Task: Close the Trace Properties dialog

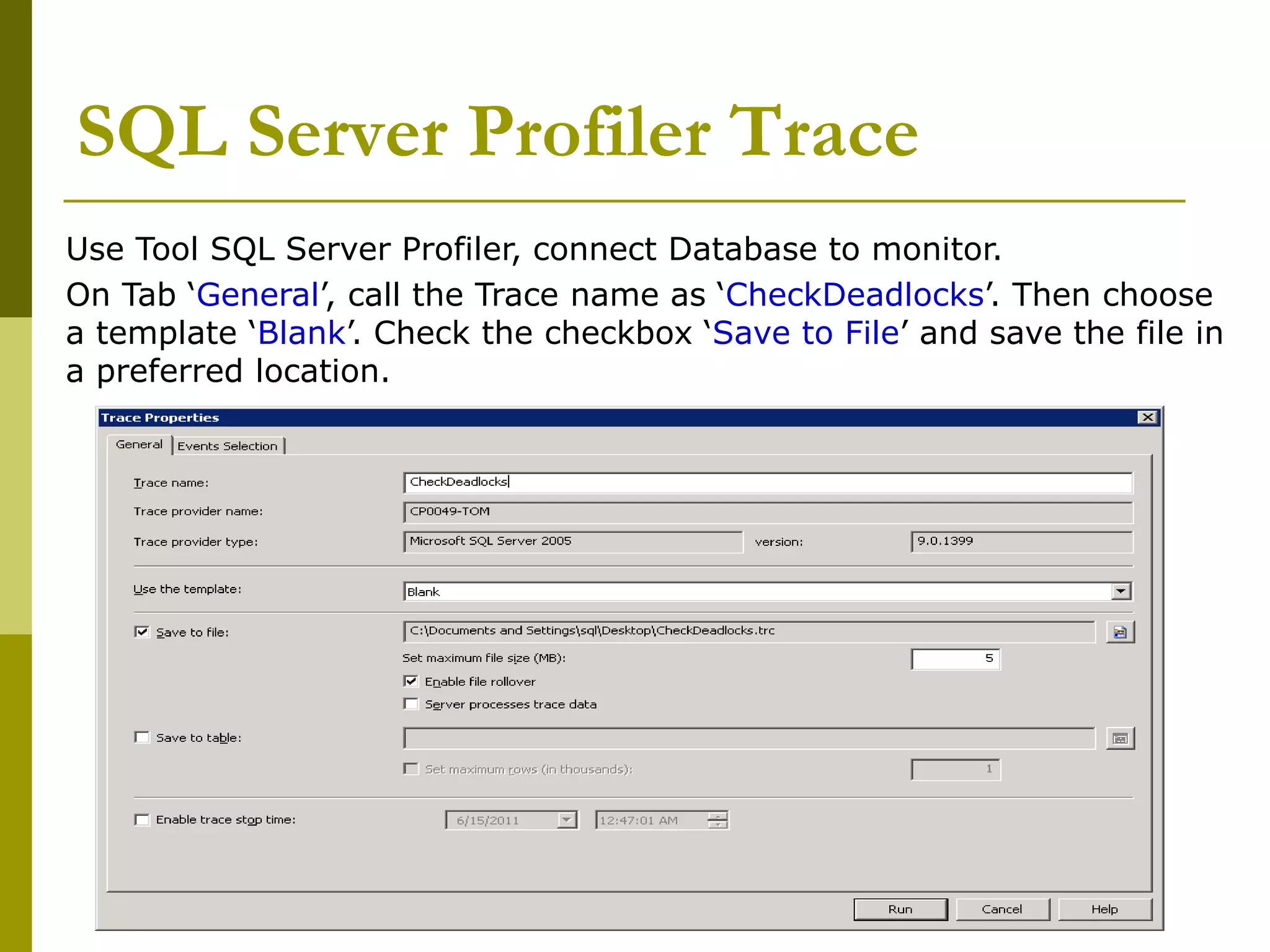Action: click(1148, 417)
